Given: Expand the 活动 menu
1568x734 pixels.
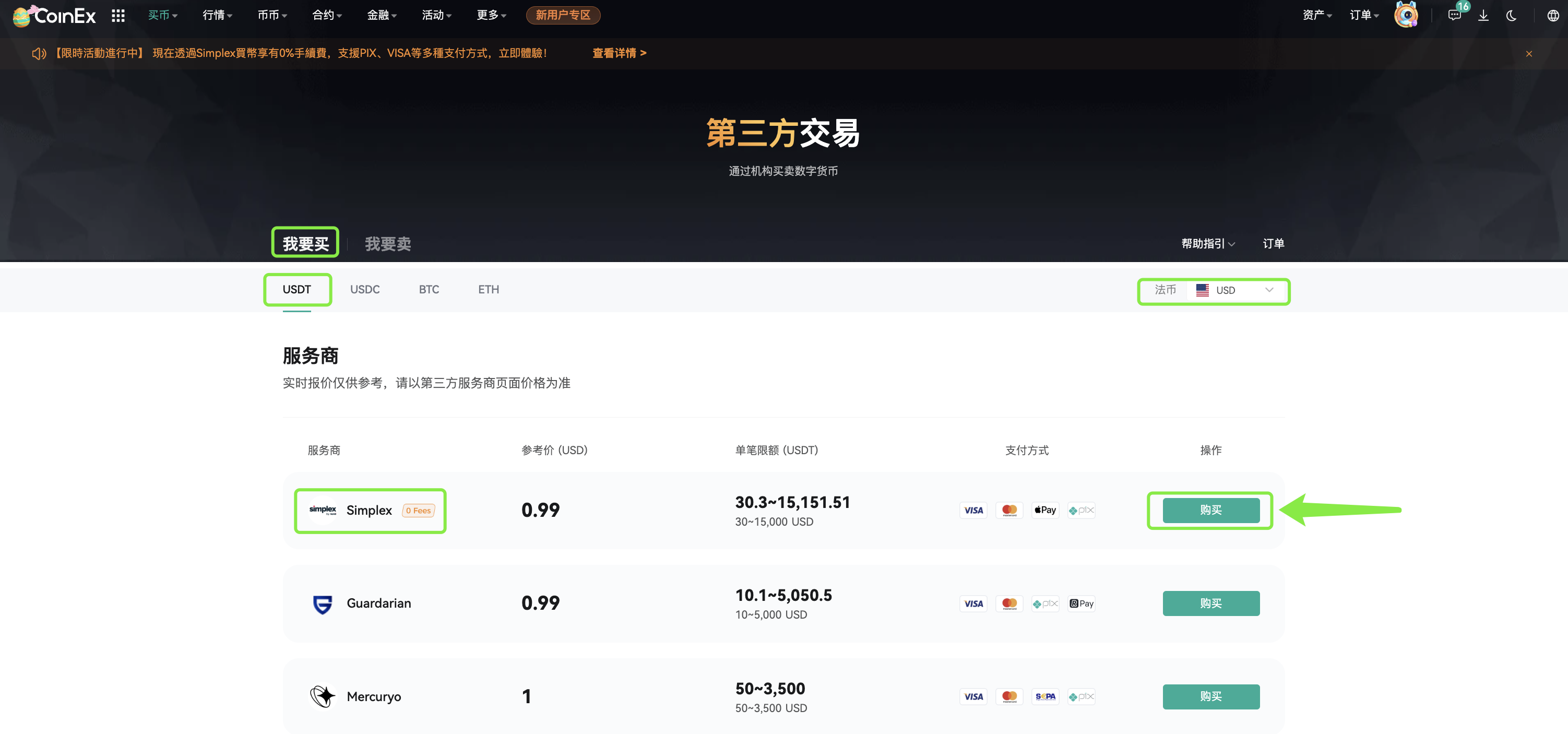Looking at the screenshot, I should tap(436, 15).
